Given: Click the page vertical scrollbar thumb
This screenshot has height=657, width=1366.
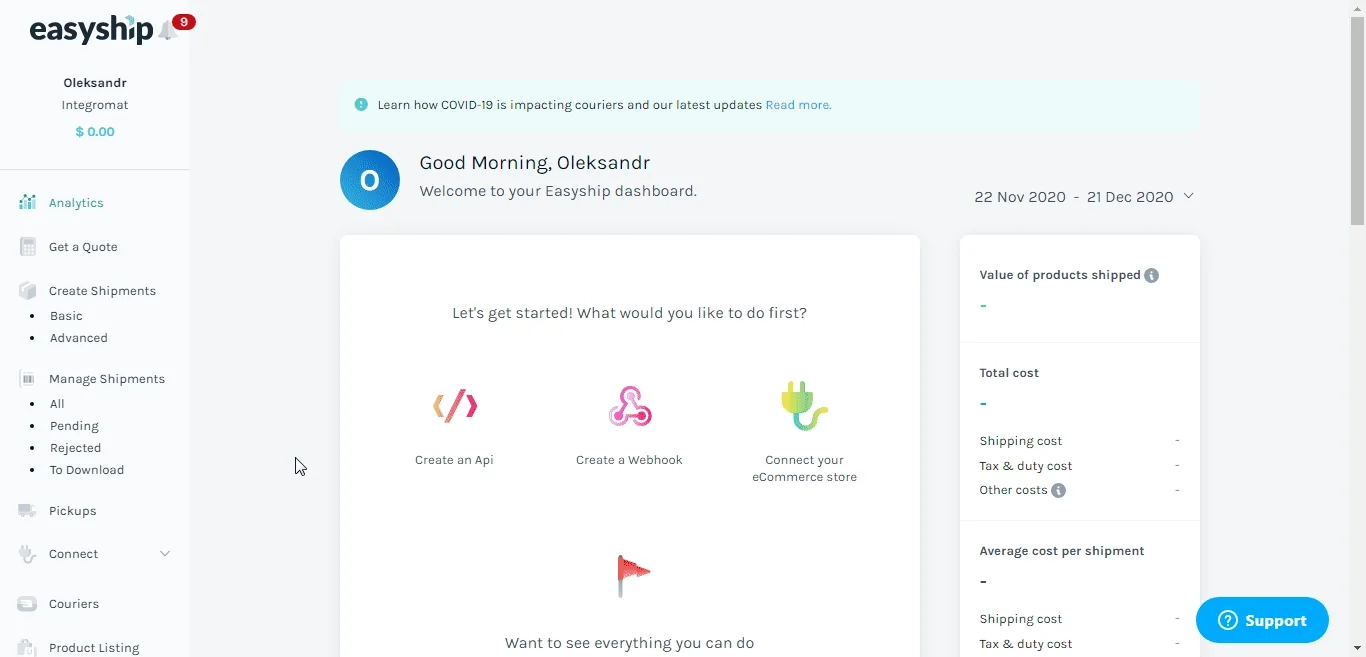Looking at the screenshot, I should point(1357,120).
